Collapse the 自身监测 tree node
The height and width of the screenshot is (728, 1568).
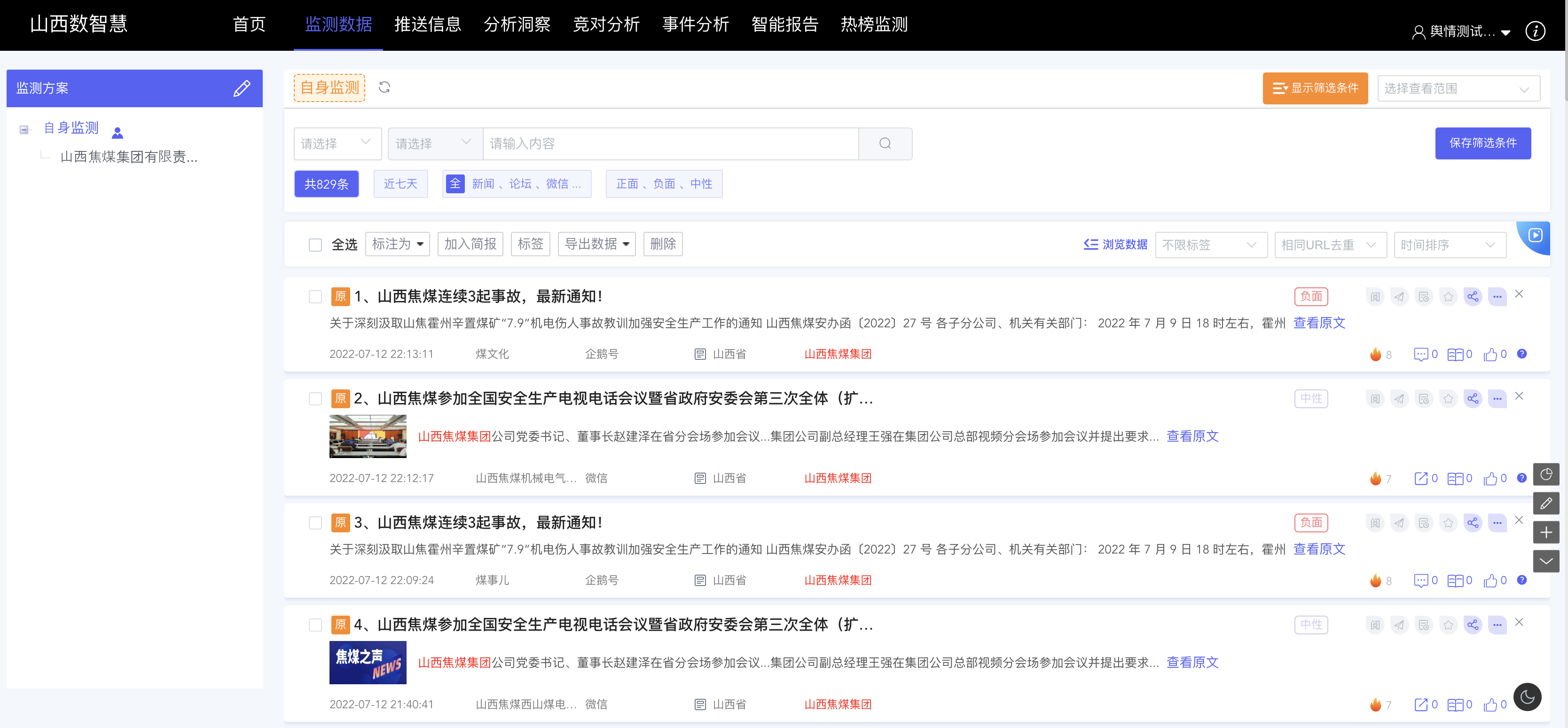click(x=24, y=129)
